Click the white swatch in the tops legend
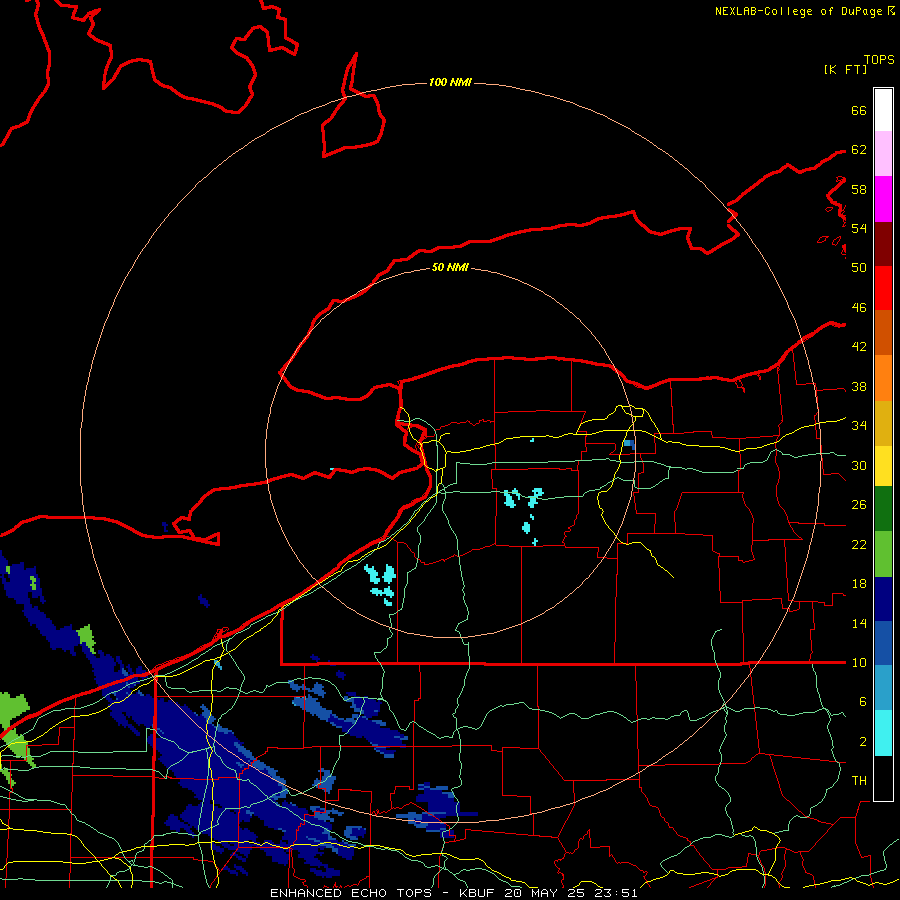This screenshot has height=900, width=900. (883, 110)
